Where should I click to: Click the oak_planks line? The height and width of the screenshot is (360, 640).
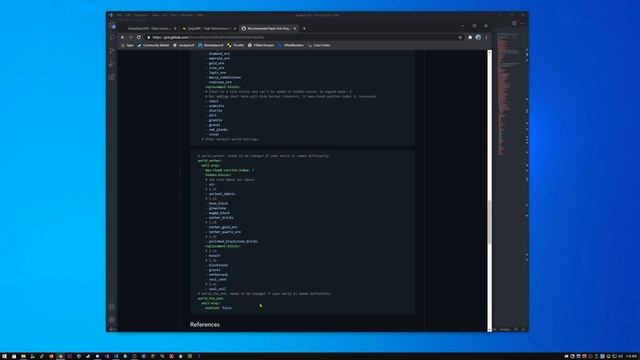click(x=217, y=129)
